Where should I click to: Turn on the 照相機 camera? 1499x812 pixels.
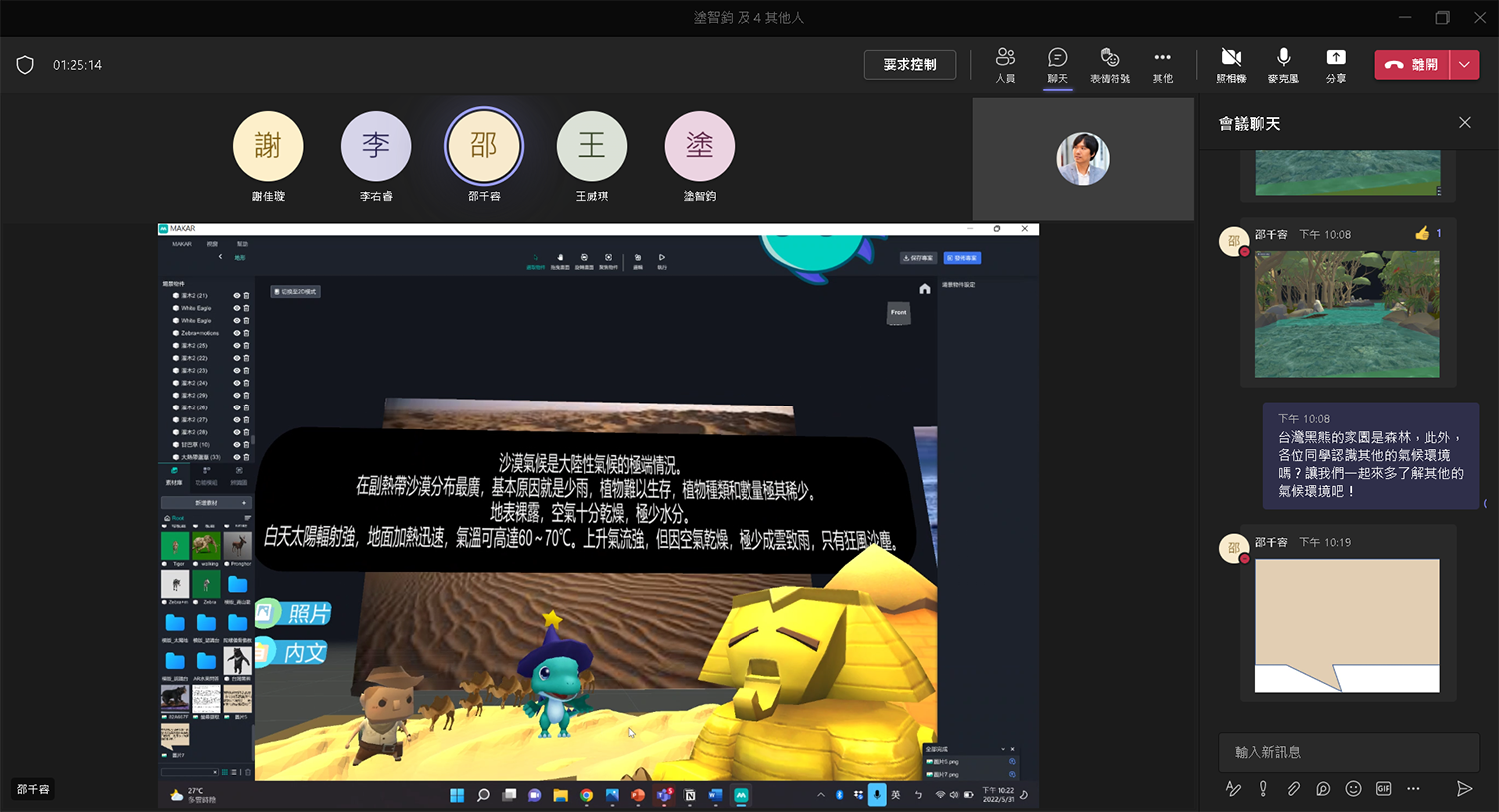[x=1231, y=64]
